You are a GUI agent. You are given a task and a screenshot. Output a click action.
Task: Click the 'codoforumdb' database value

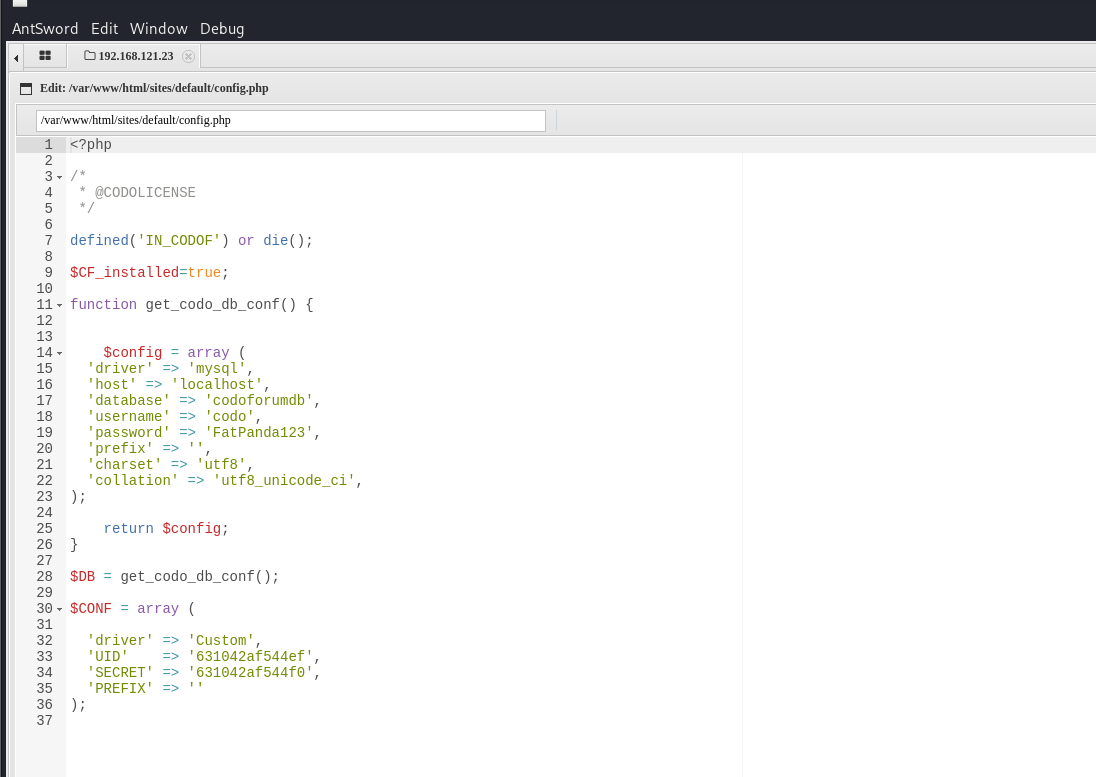pyautogui.click(x=259, y=400)
